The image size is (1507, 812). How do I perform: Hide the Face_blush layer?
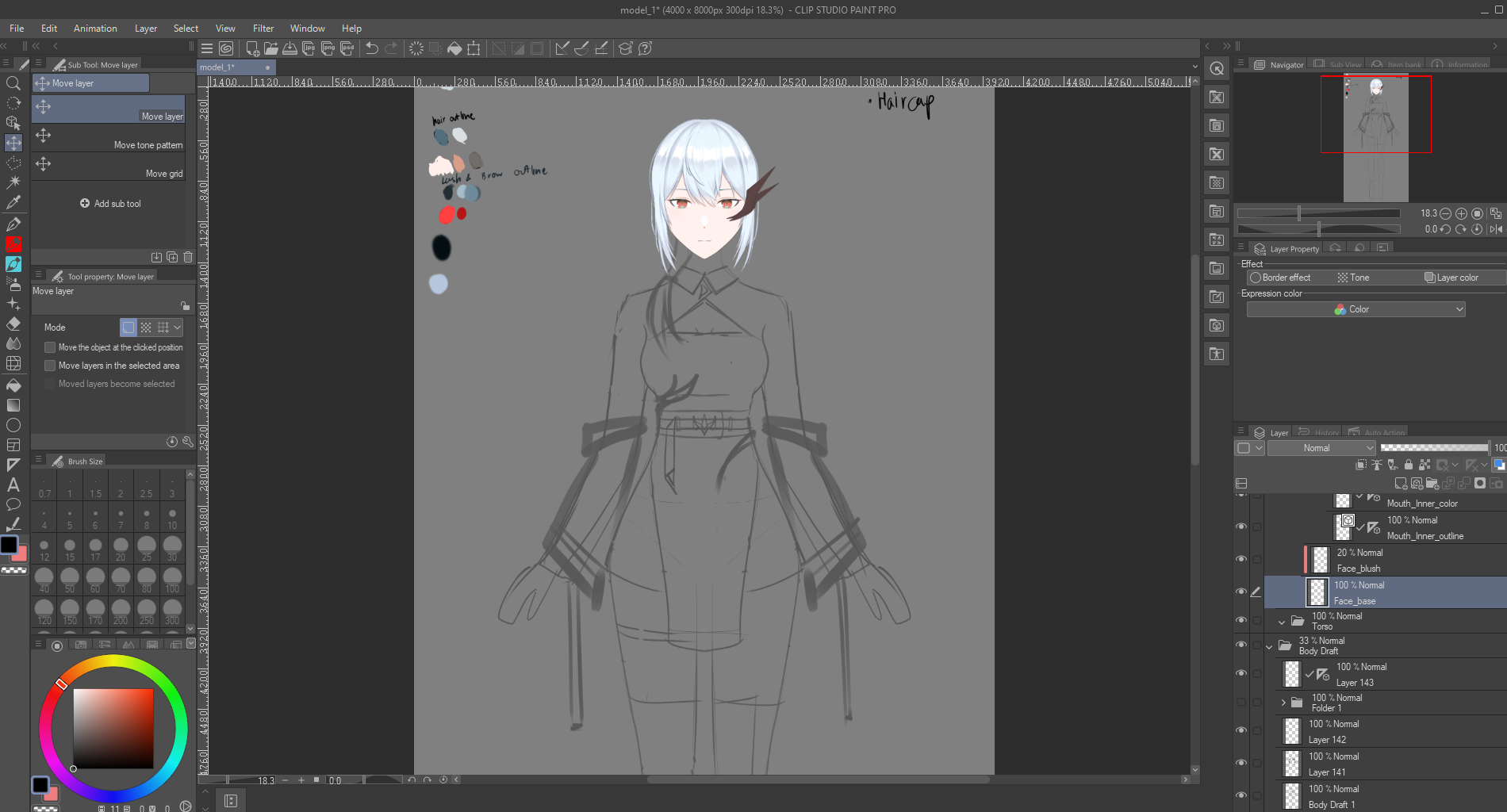[x=1241, y=559]
